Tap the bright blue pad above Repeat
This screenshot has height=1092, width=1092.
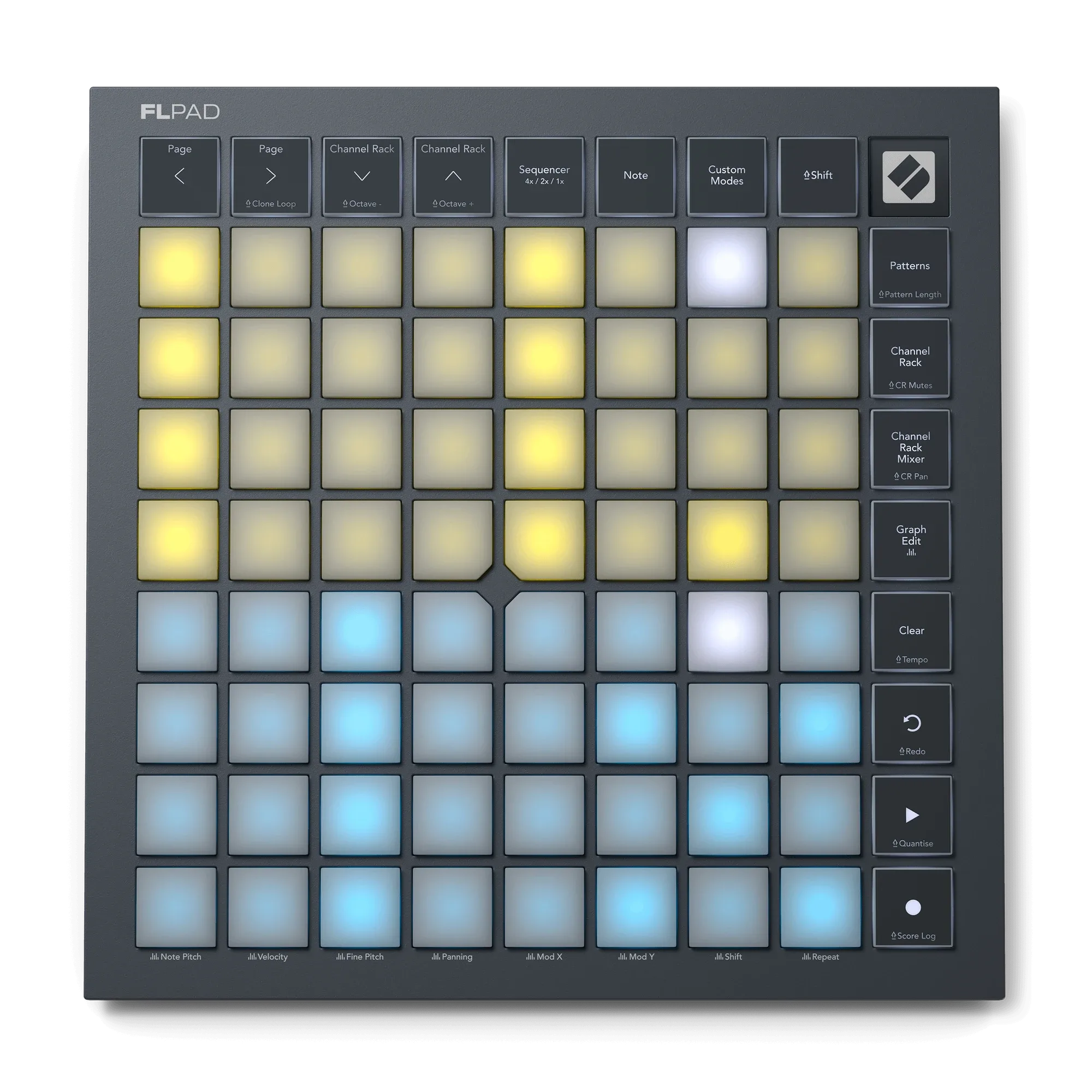click(821, 908)
